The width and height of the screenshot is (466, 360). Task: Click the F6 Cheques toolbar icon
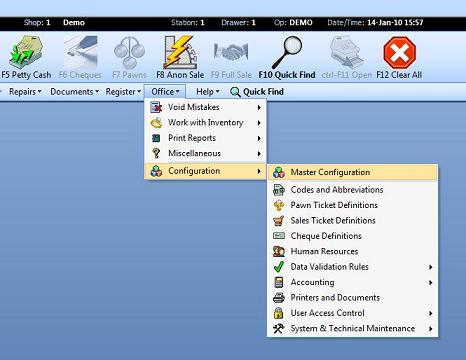pyautogui.click(x=80, y=52)
